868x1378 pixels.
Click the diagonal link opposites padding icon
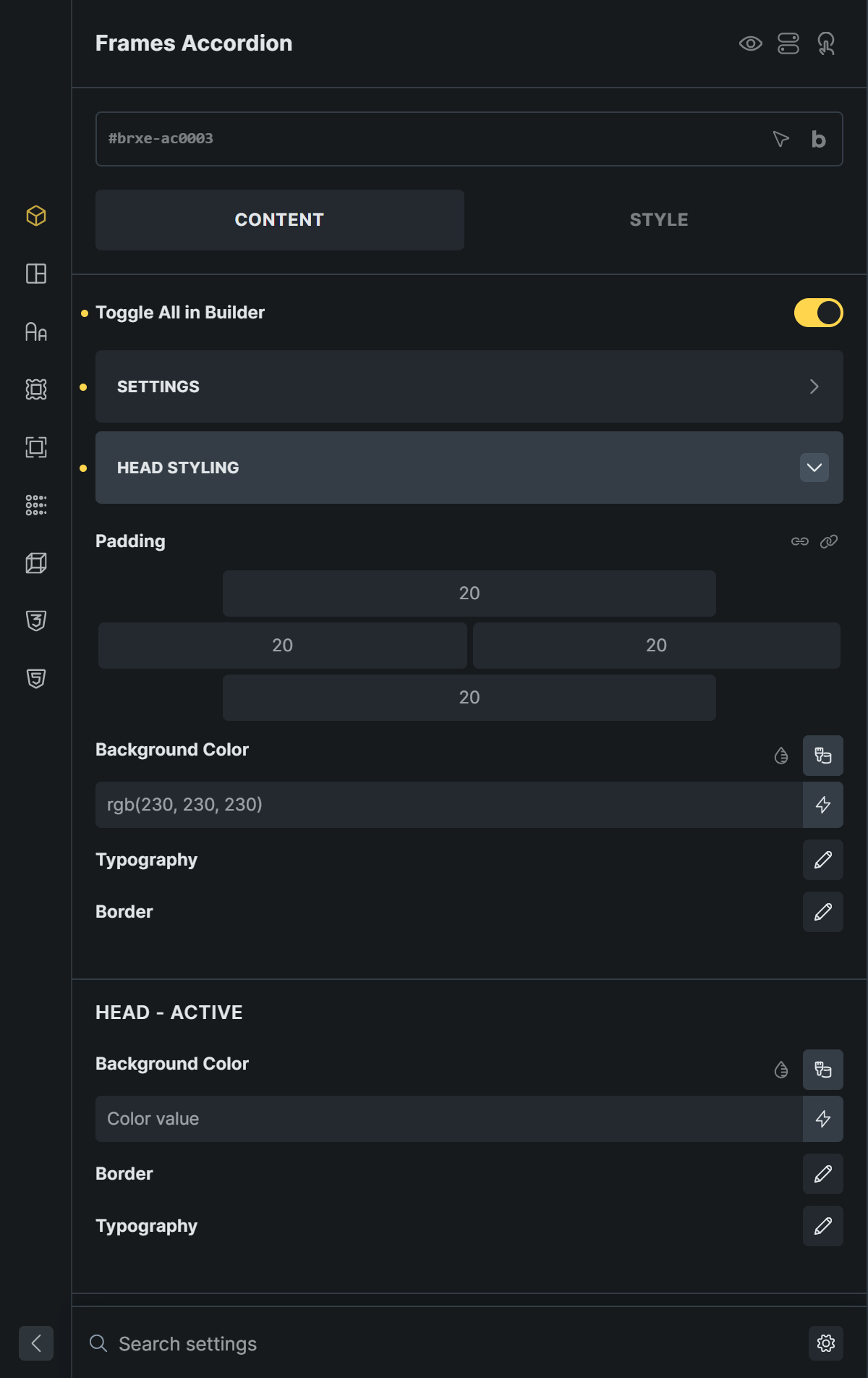pyautogui.click(x=829, y=541)
